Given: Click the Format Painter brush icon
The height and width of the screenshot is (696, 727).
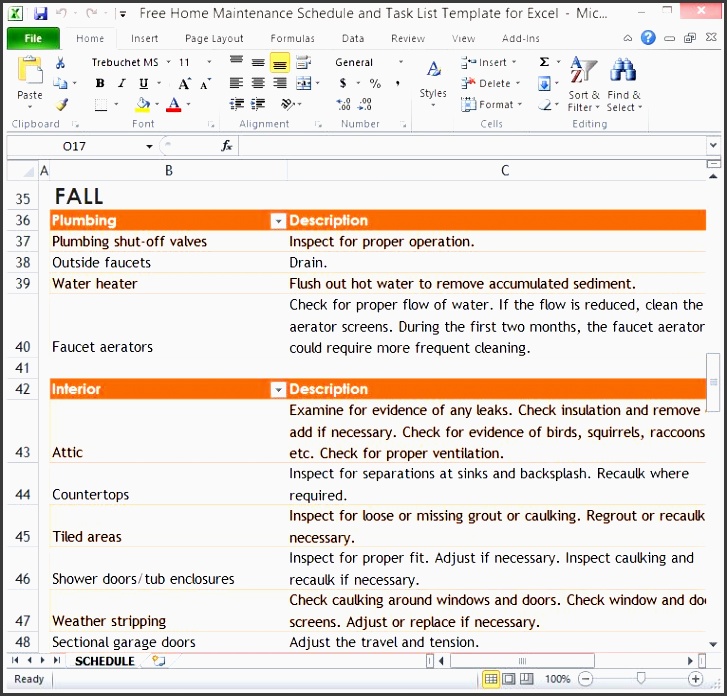Looking at the screenshot, I should (61, 104).
